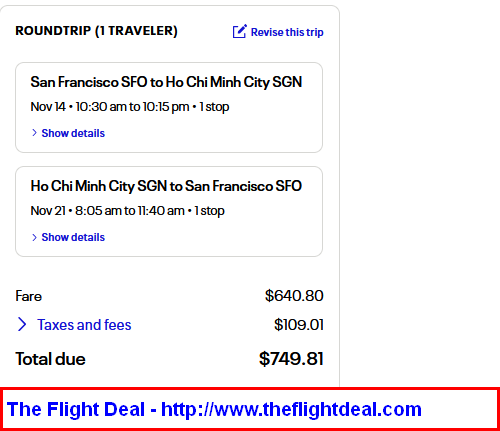This screenshot has height=431, width=500.
Task: Select the $109.01 taxes amount
Action: 299,324
